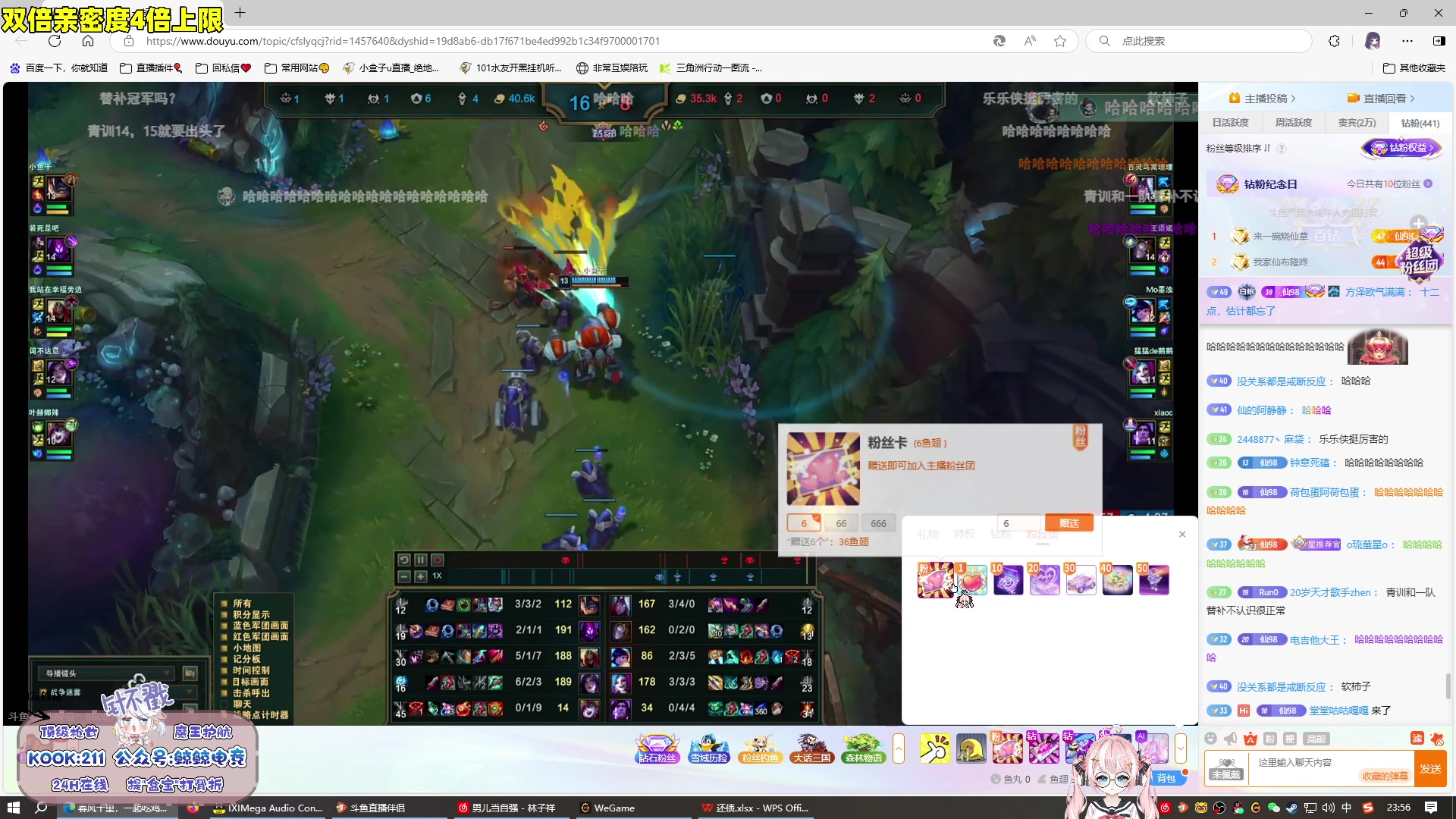
Task: Pick the level 40 gift
Action: point(1118,580)
